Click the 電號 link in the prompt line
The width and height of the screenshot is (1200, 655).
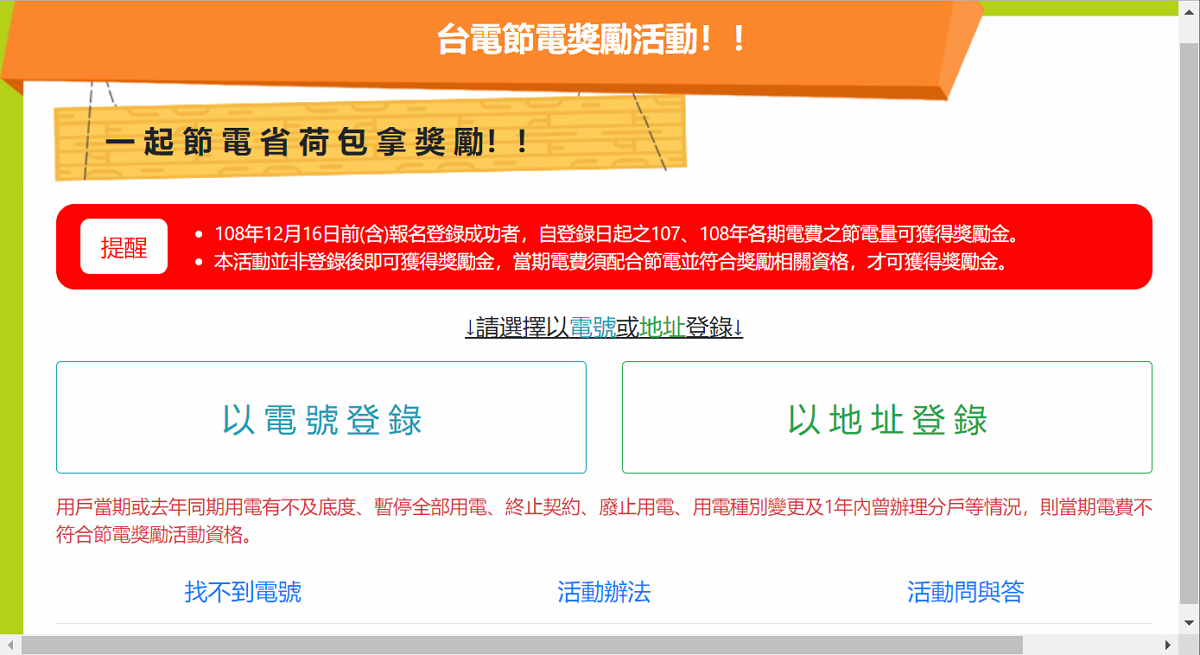[x=593, y=327]
